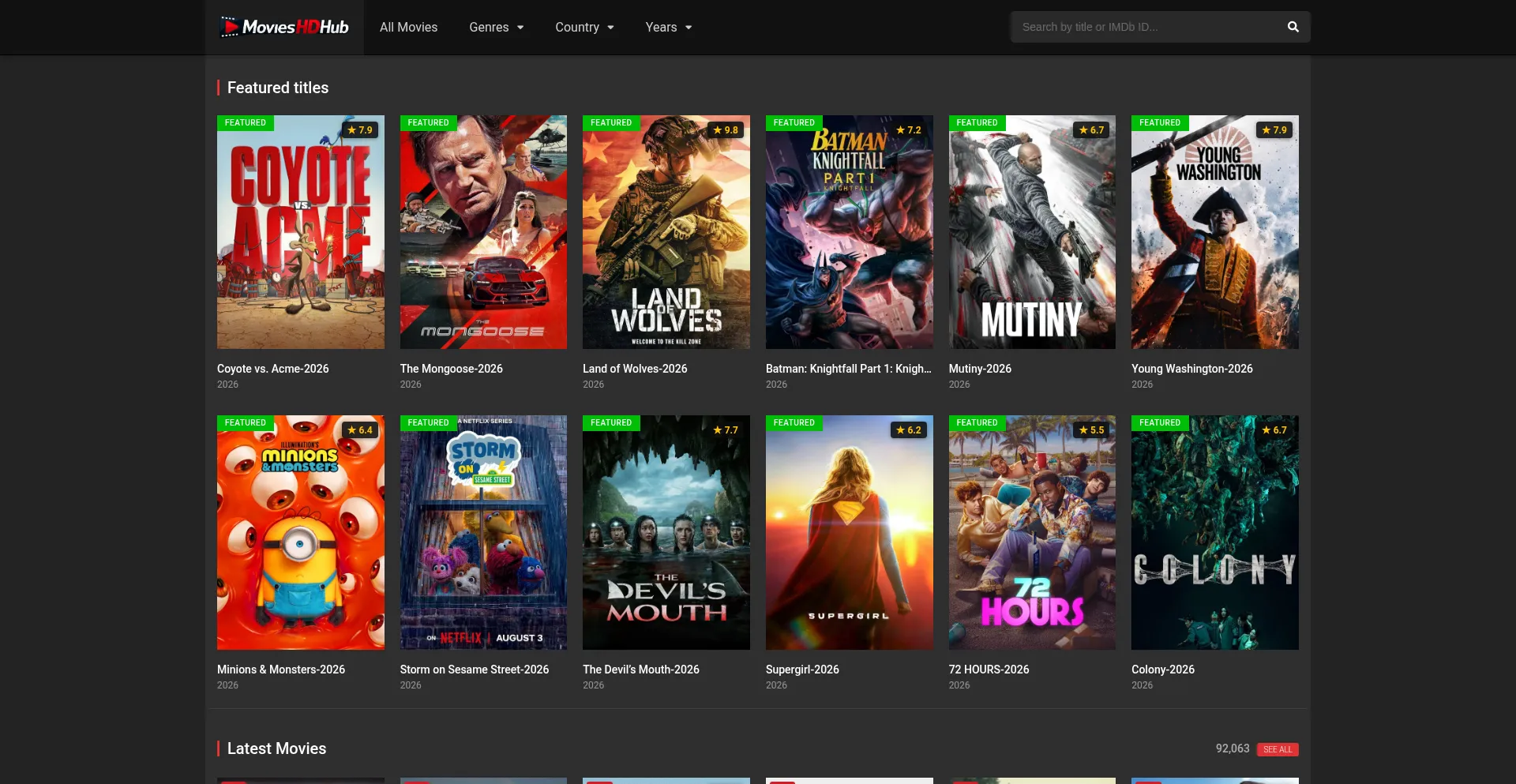Click the 9.8 star rating badge
This screenshot has width=1516, height=784.
pos(725,130)
